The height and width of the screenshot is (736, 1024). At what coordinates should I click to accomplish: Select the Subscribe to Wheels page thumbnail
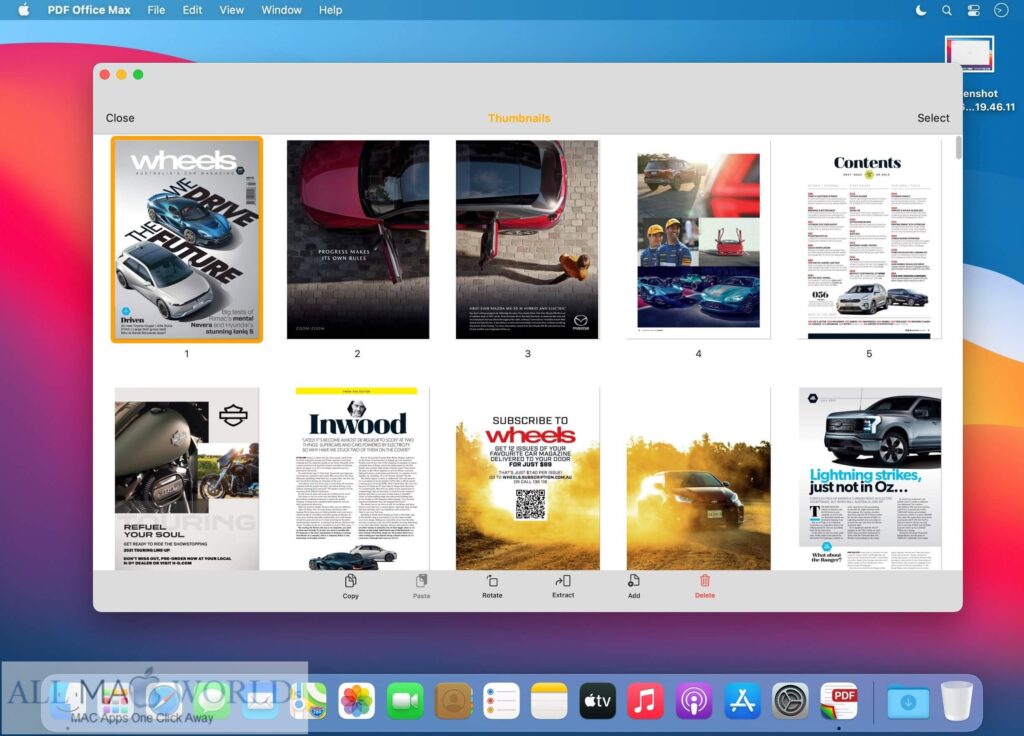pyautogui.click(x=527, y=479)
